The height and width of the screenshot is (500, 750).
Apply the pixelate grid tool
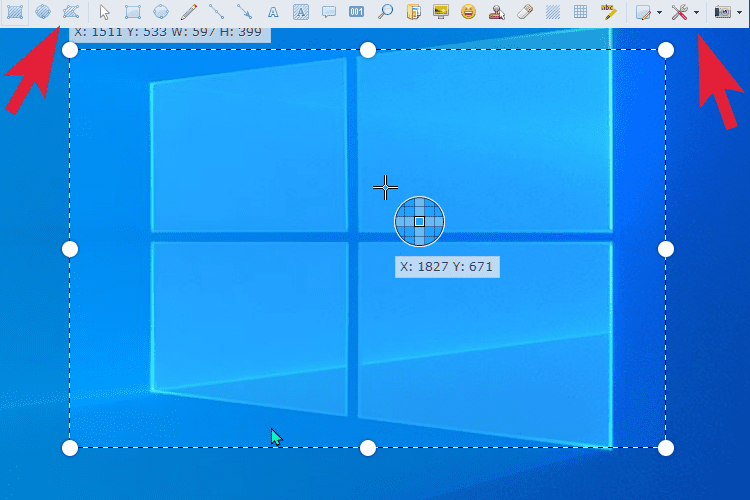(580, 11)
